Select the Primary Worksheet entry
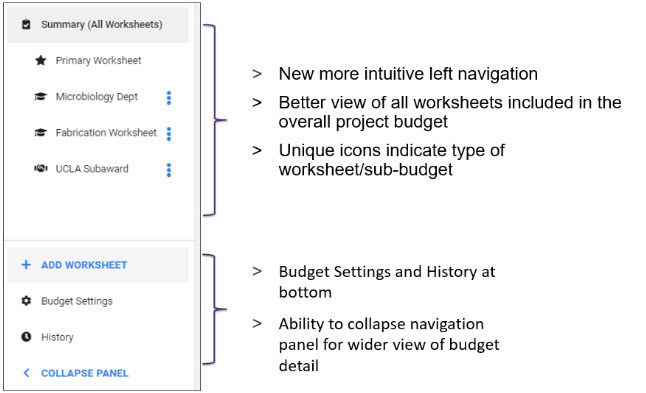The height and width of the screenshot is (393, 646). 98,61
